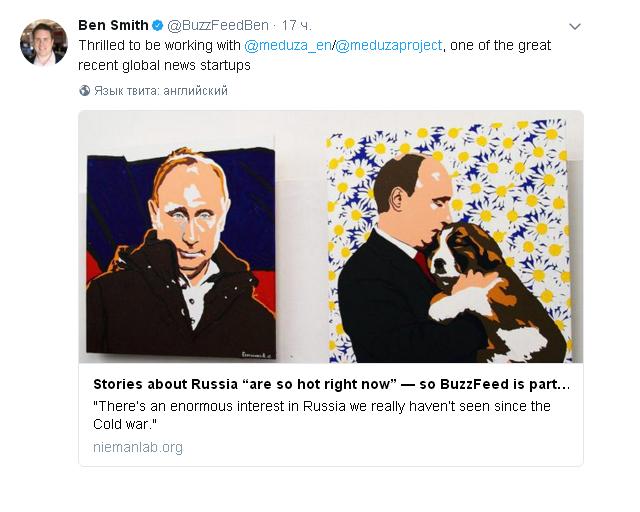Open the tweet options chevron menu
The width and height of the screenshot is (640, 512).
[575, 25]
